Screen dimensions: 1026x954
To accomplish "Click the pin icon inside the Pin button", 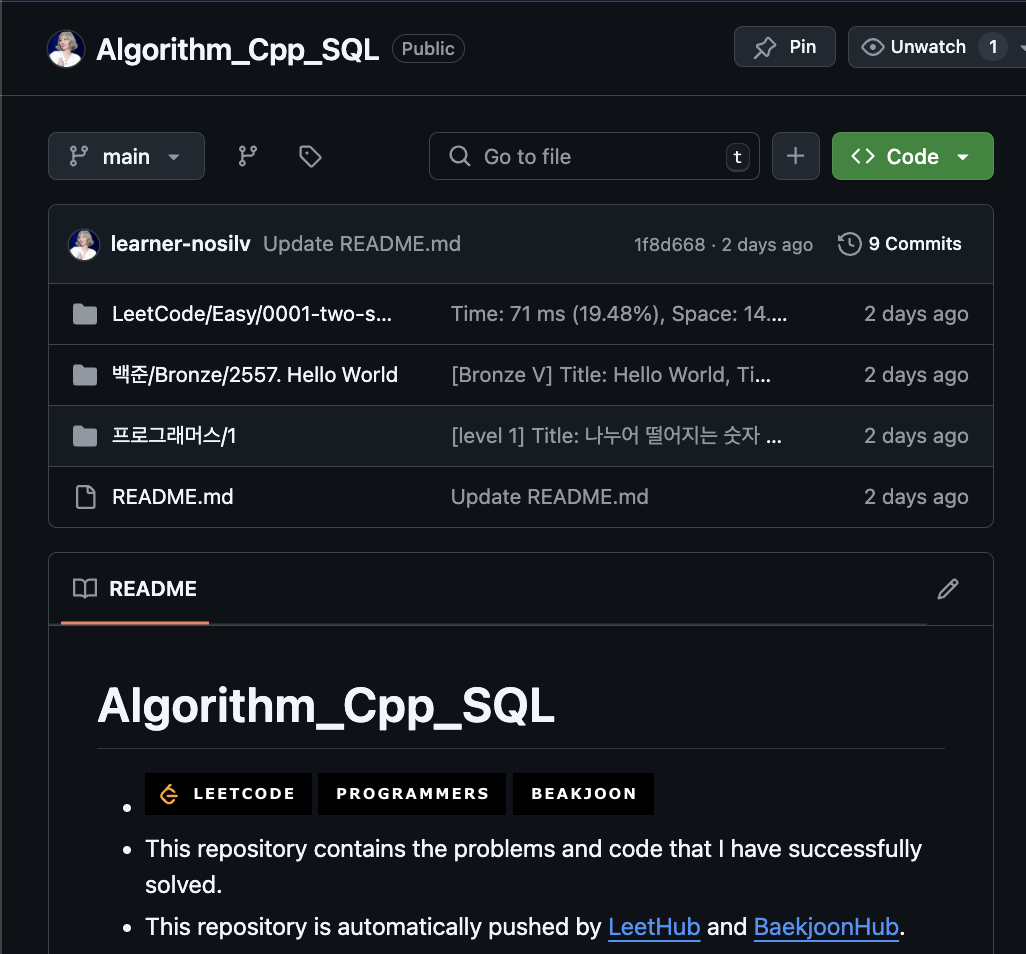I will click(764, 47).
